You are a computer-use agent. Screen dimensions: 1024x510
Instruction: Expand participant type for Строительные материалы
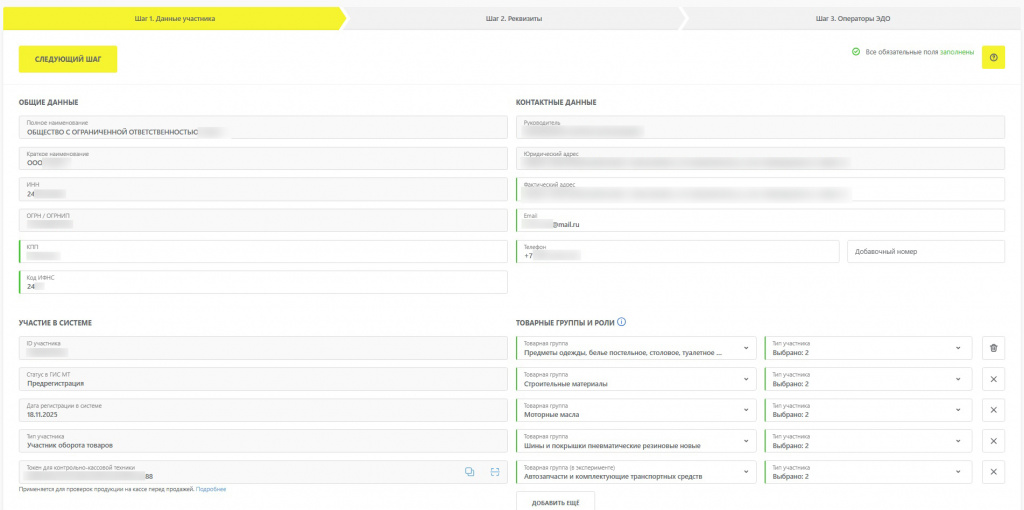[869, 379]
